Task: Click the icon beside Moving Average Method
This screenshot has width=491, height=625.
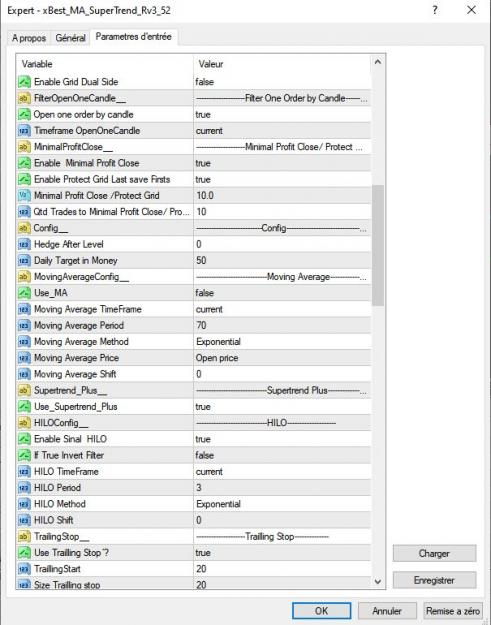Action: (24, 342)
